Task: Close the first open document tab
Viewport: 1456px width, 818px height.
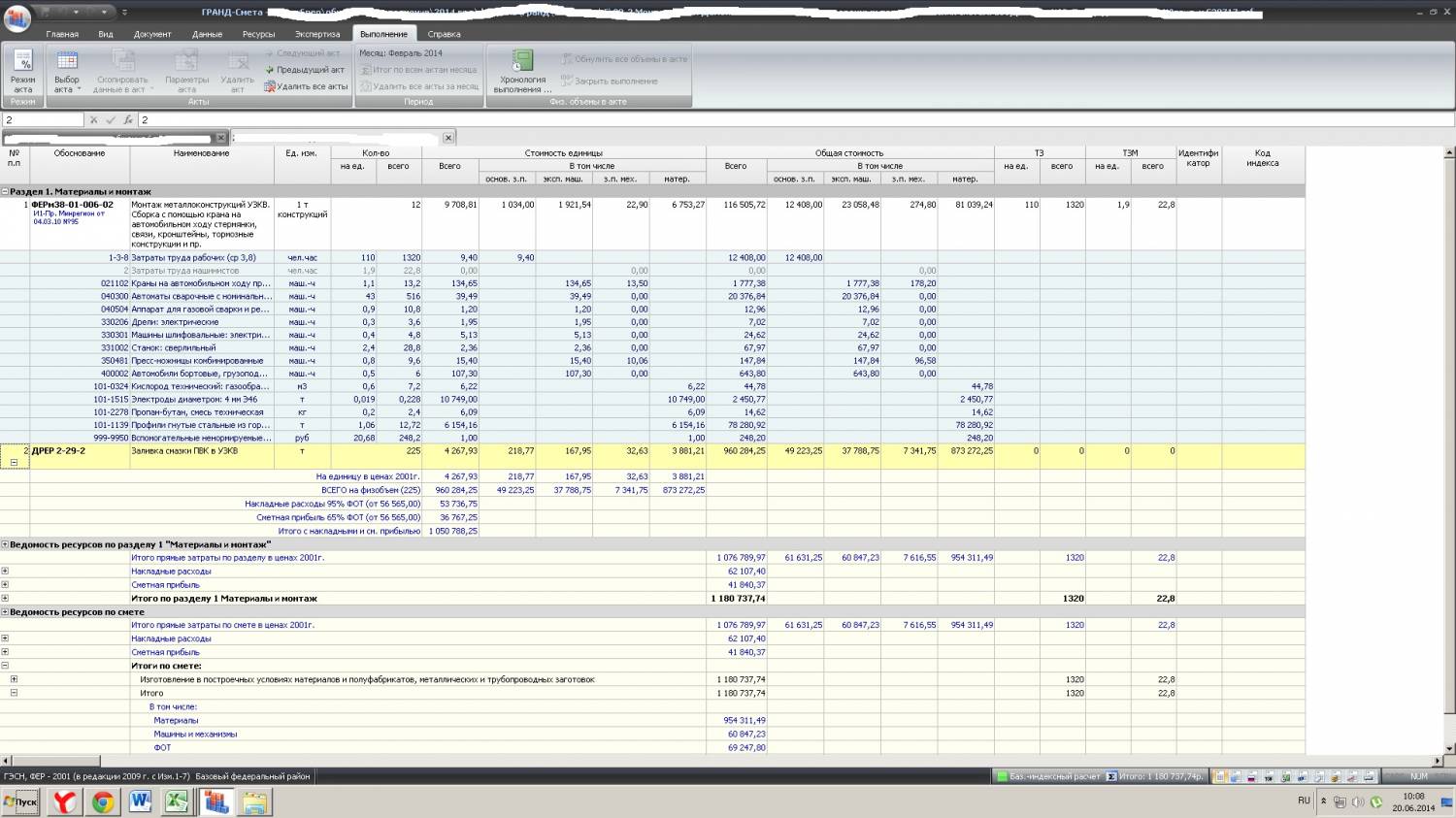Action: [x=220, y=138]
